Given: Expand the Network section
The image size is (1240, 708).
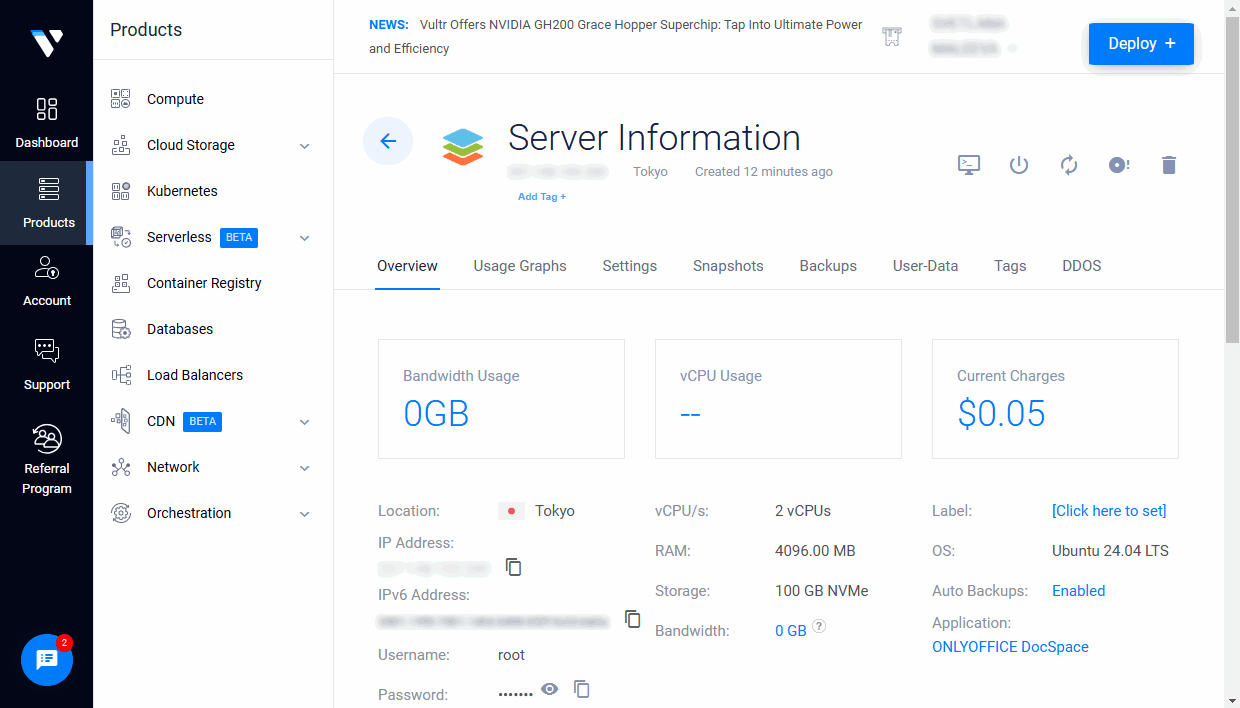Looking at the screenshot, I should coord(304,467).
